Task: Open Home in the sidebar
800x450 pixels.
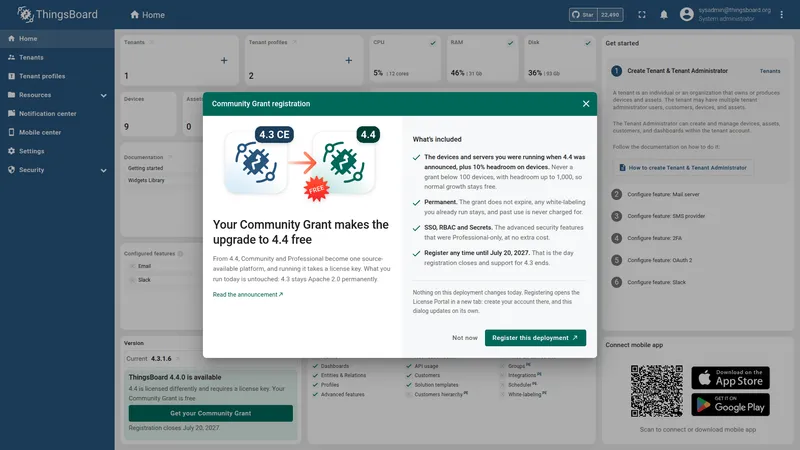Action: point(57,39)
